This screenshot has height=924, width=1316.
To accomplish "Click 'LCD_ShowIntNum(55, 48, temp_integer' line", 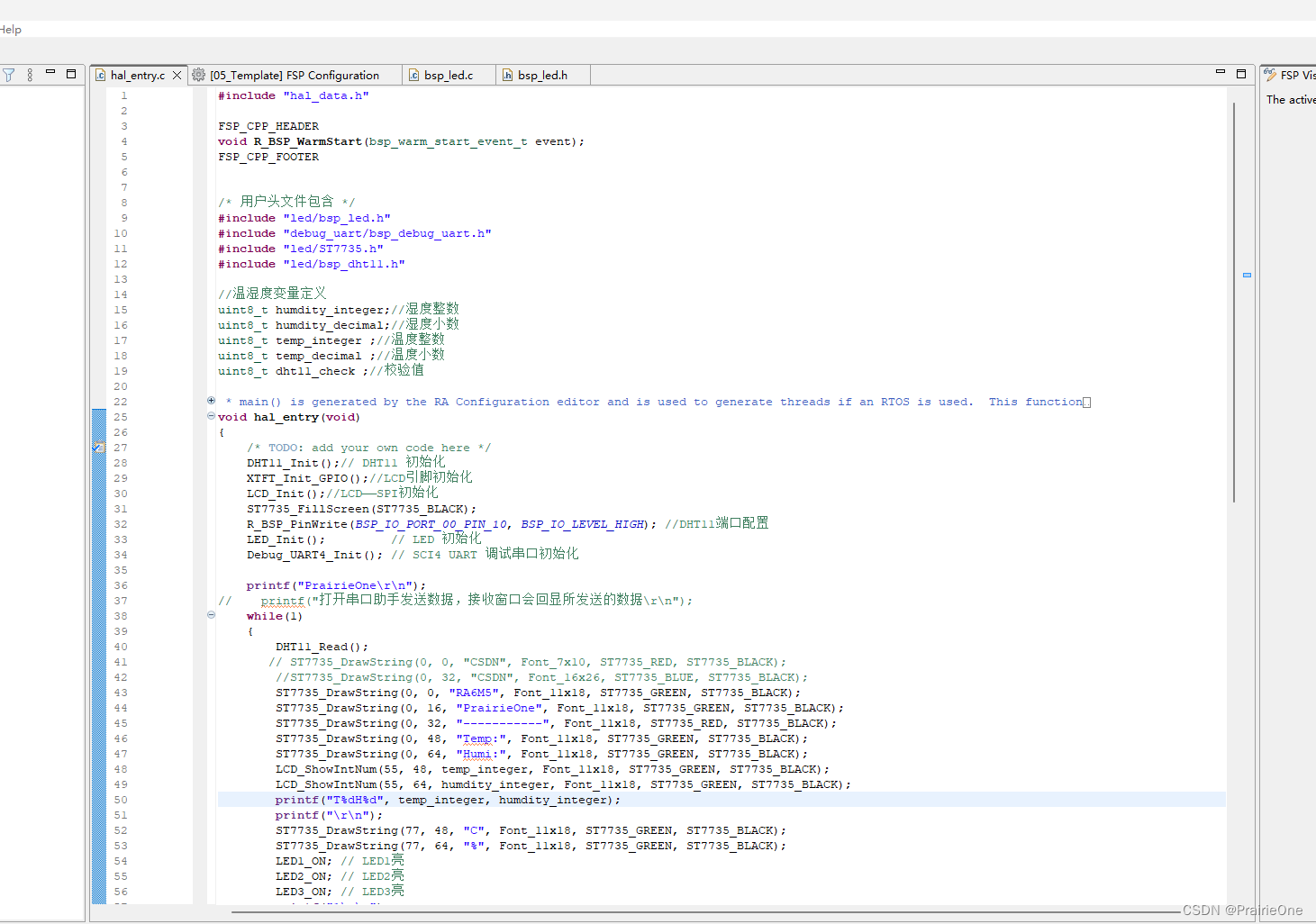I will point(553,769).
